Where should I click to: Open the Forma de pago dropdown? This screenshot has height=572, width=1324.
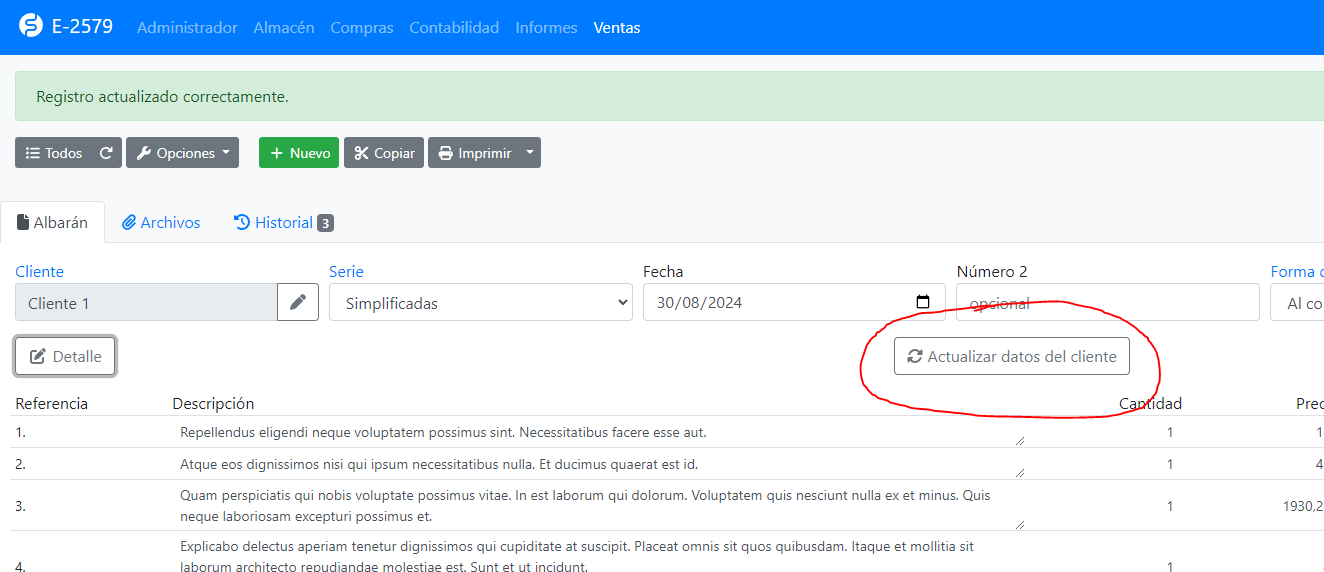(1297, 302)
